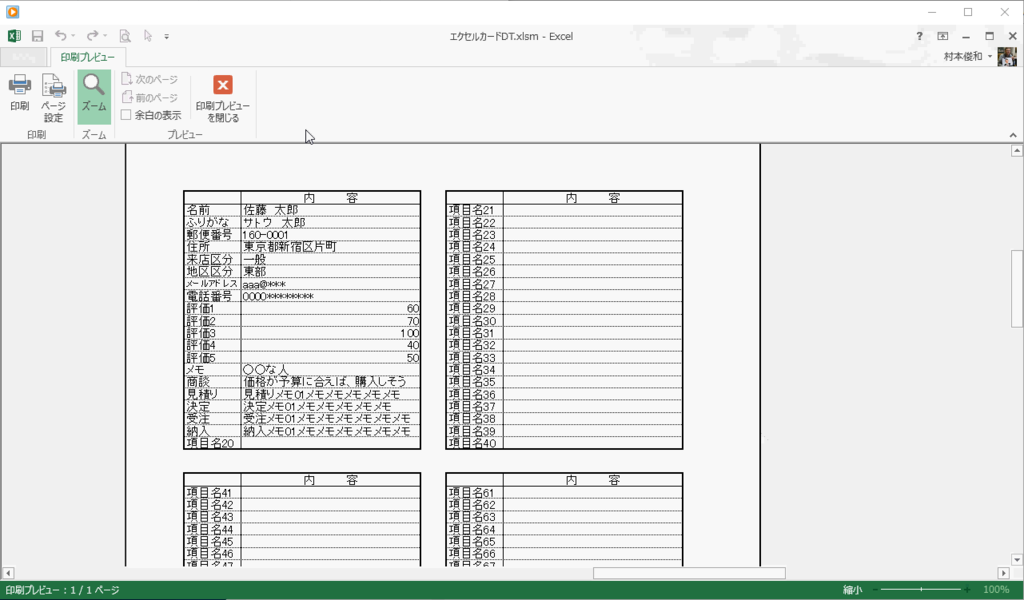The width and height of the screenshot is (1024, 600).
Task: Open Ribbon Display Options icon
Action: tap(942, 37)
